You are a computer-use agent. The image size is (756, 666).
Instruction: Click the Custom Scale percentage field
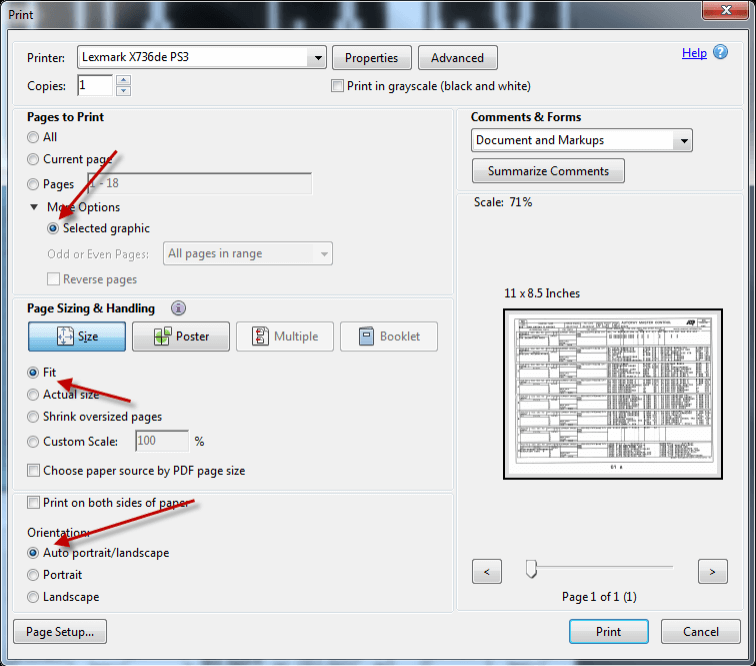tap(162, 441)
